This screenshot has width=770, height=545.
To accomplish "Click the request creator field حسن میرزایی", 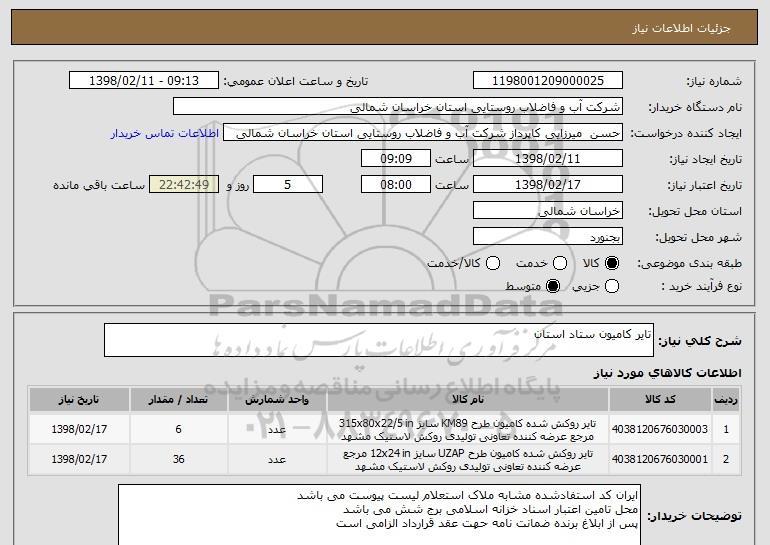I will tap(423, 133).
